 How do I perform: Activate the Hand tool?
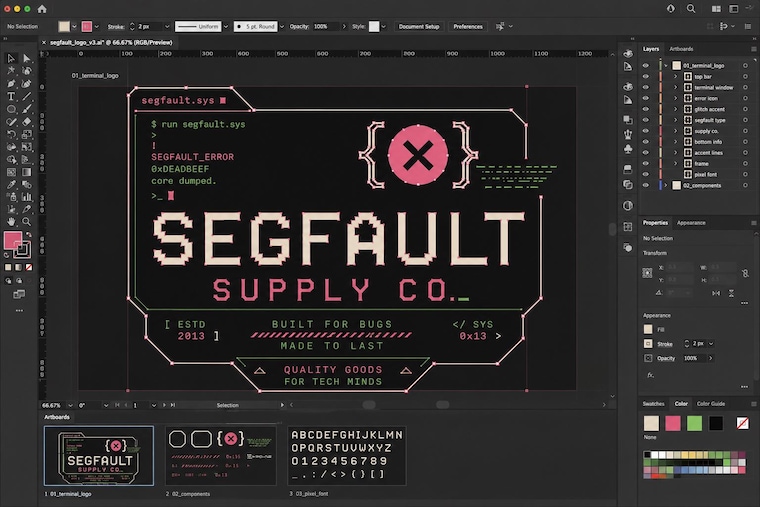point(11,222)
